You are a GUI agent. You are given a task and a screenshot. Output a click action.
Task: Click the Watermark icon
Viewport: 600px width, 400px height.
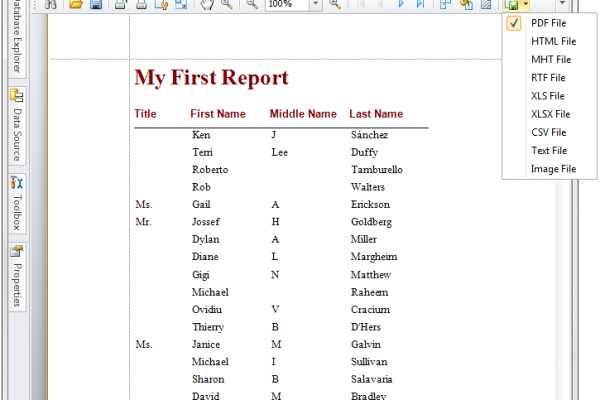pos(486,4)
